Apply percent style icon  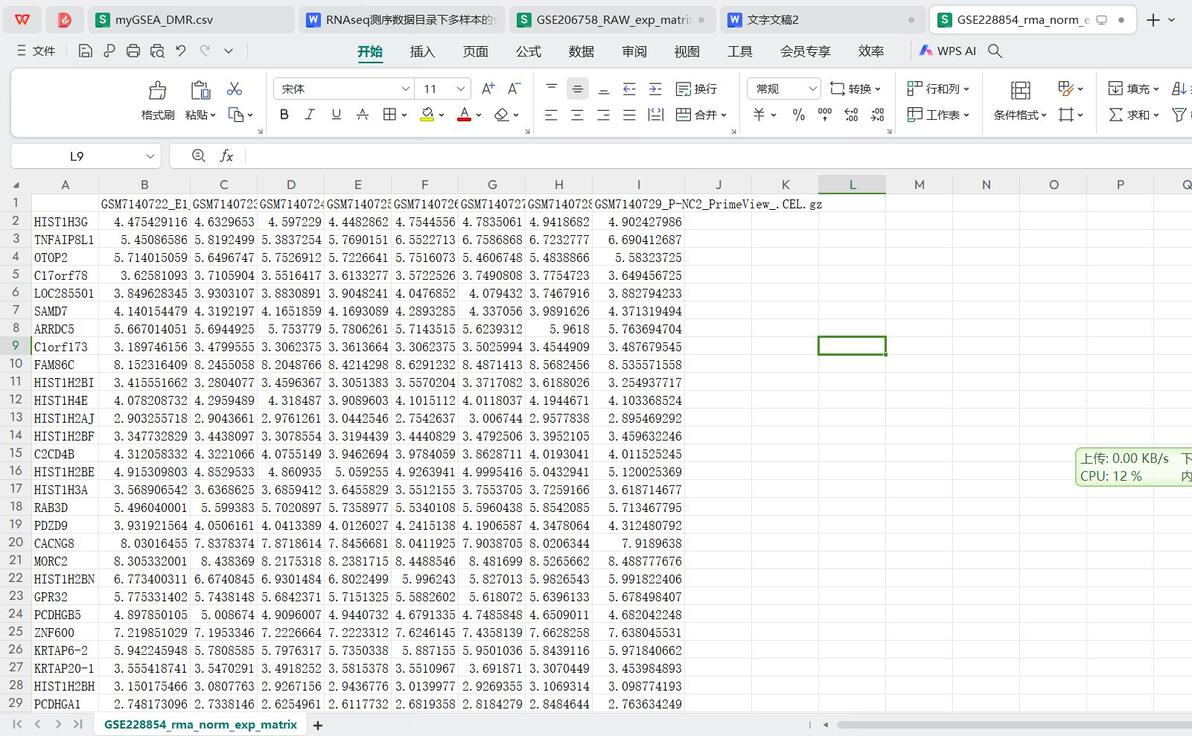[x=798, y=115]
